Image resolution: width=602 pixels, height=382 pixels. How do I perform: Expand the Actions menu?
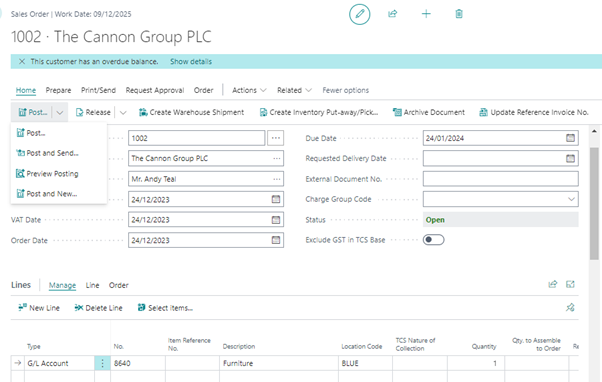(x=249, y=90)
